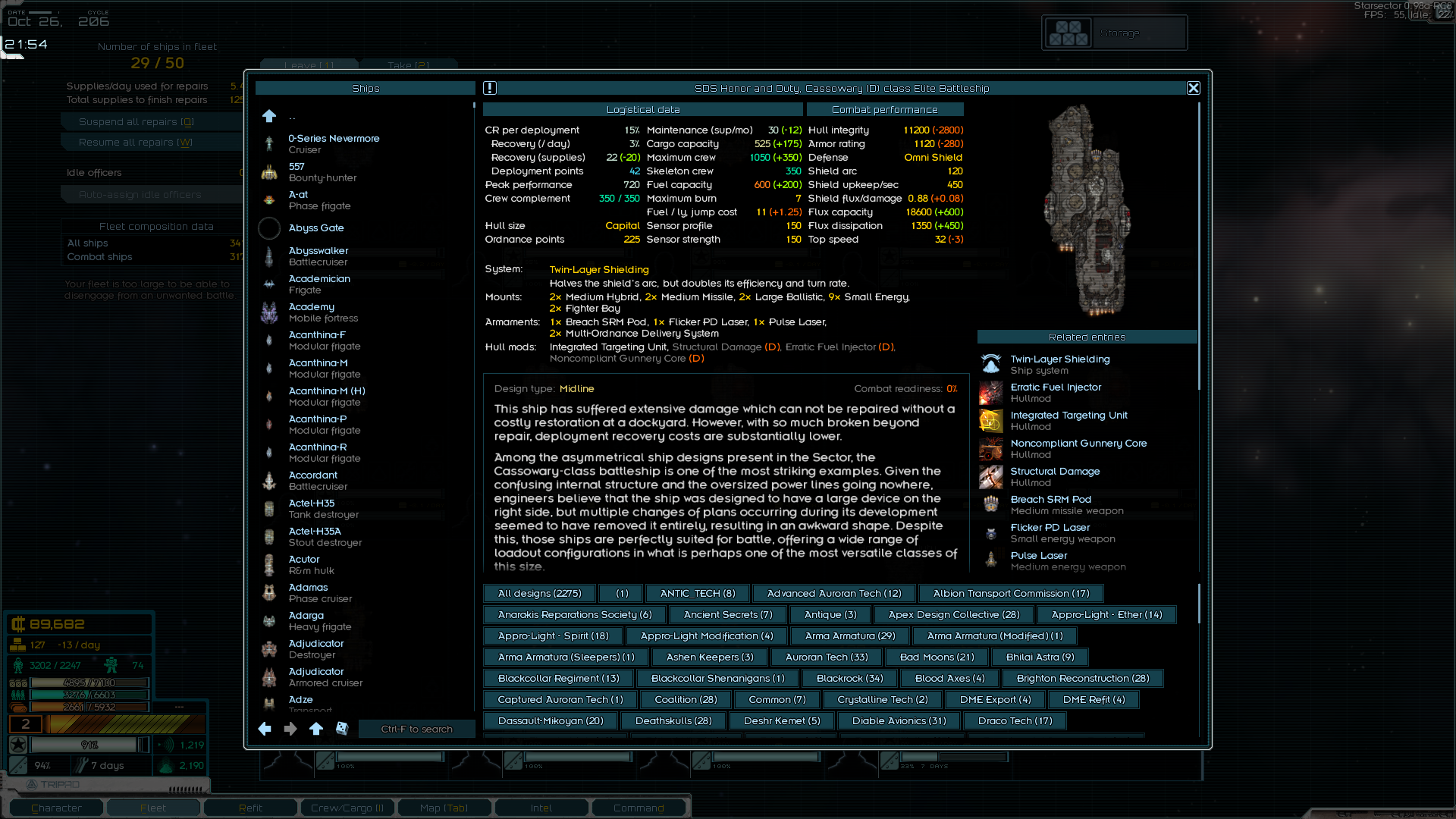
Task: Switch to the Refit tab
Action: (250, 808)
